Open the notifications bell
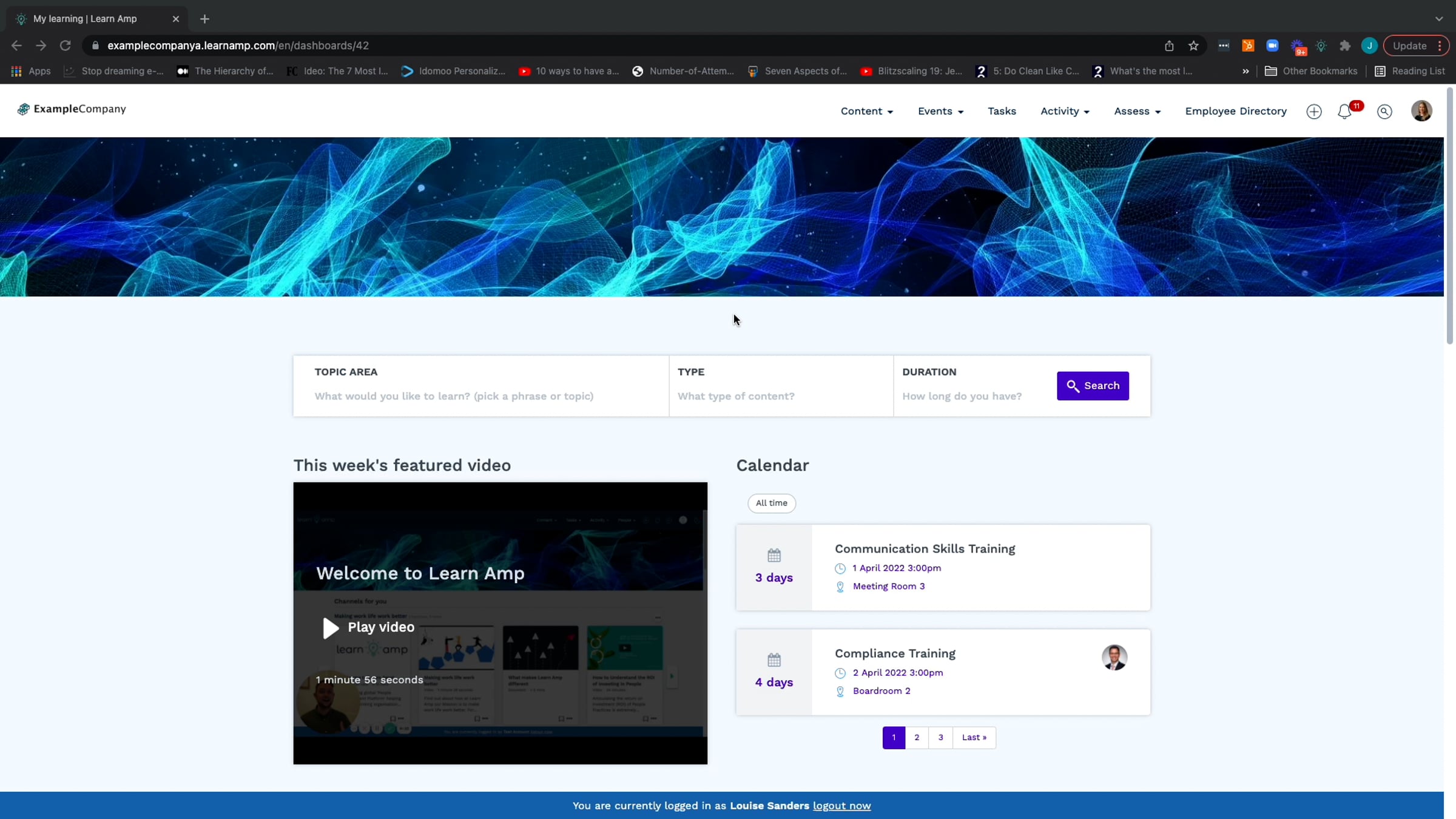Viewport: 1456px width, 819px height. [x=1345, y=112]
